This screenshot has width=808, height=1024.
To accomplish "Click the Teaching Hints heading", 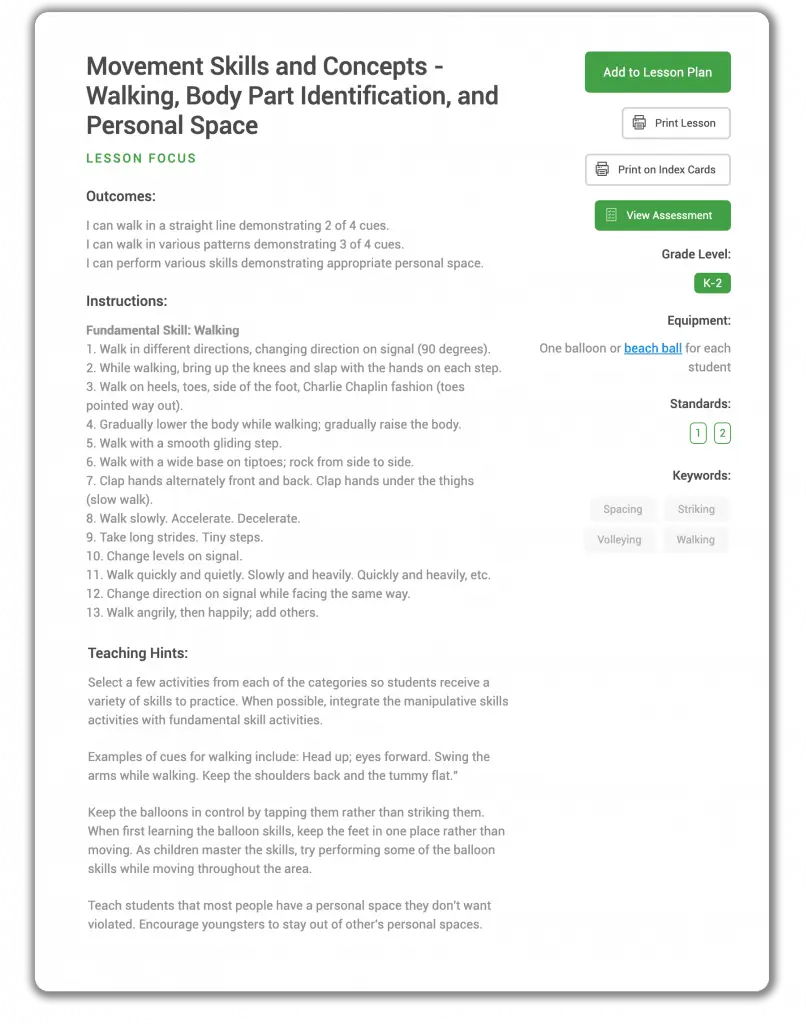I will pyautogui.click(x=138, y=653).
